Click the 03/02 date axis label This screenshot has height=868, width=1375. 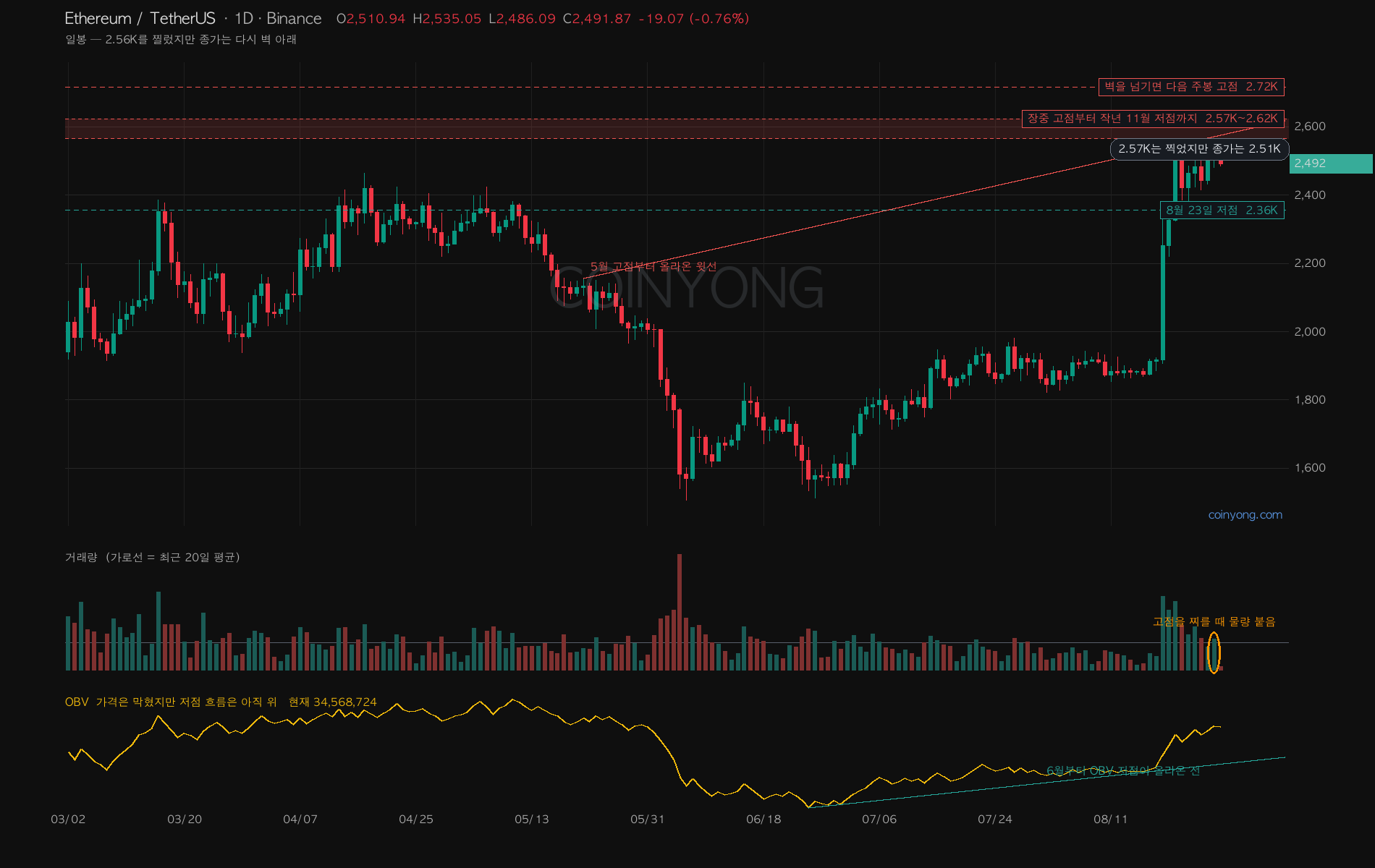[68, 820]
